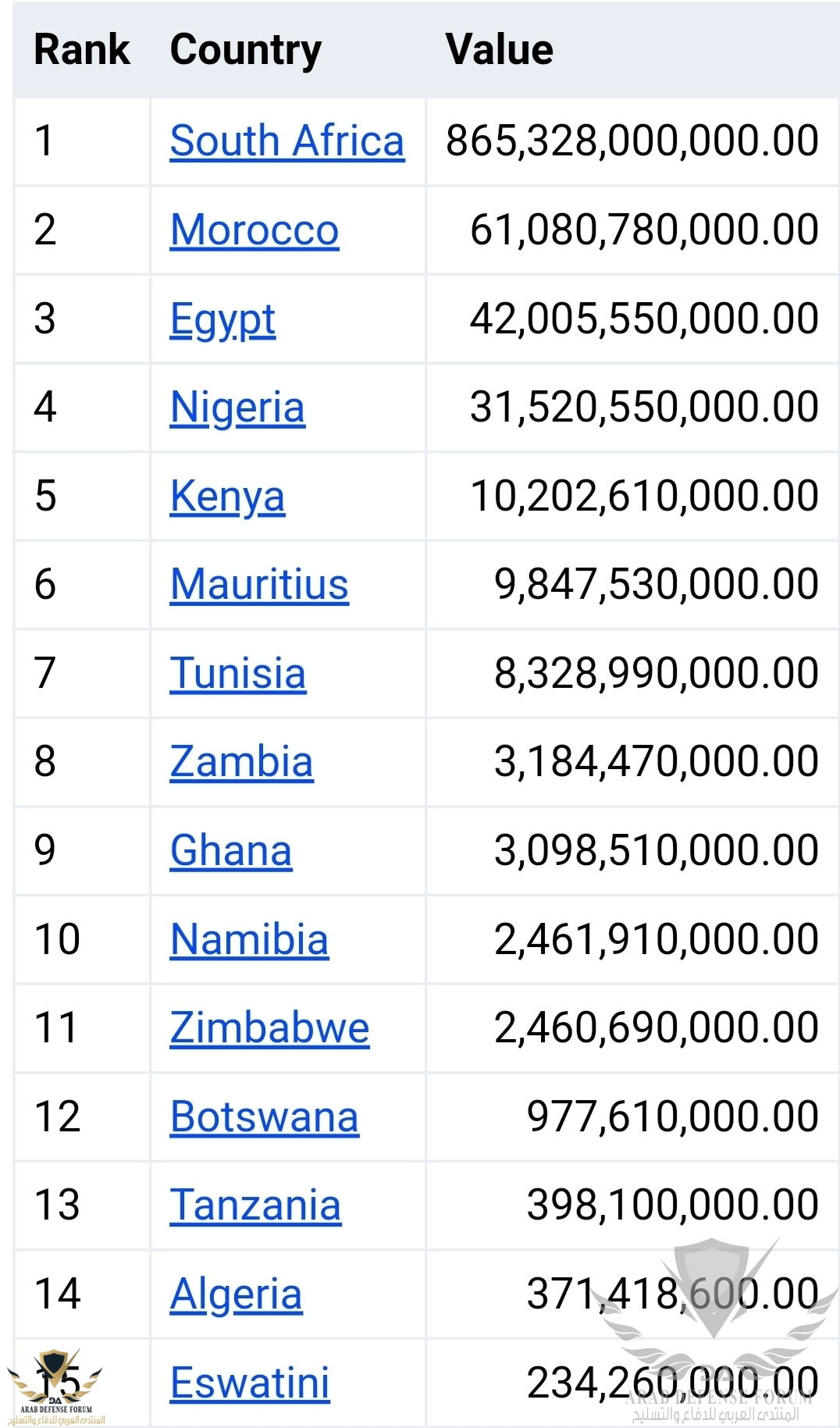This screenshot has width=840, height=1428.
Task: Open the Mauritius link
Action: click(x=259, y=585)
